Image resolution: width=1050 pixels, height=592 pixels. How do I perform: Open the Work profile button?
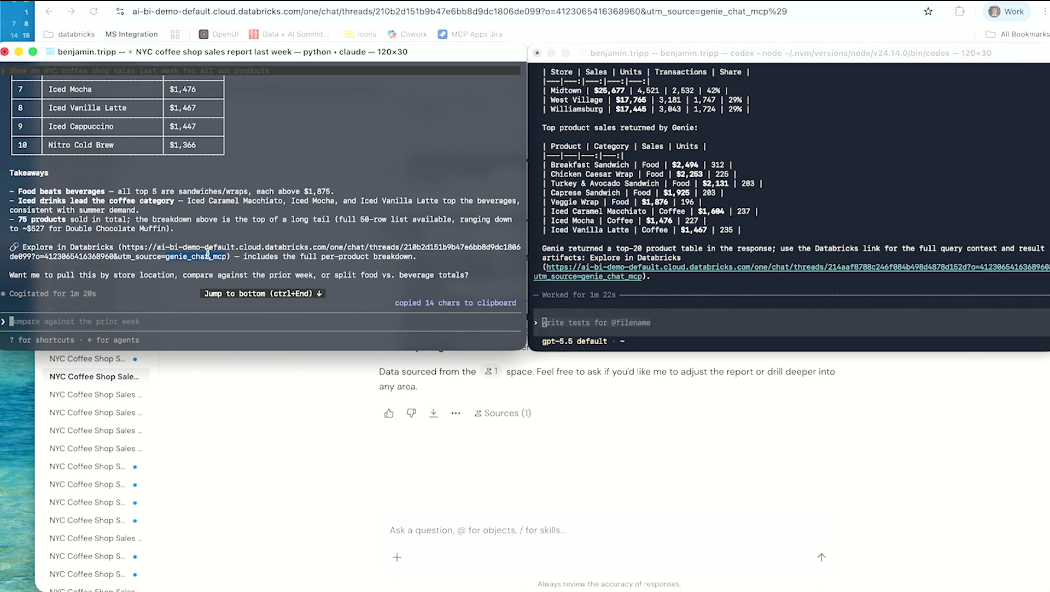(x=1006, y=11)
